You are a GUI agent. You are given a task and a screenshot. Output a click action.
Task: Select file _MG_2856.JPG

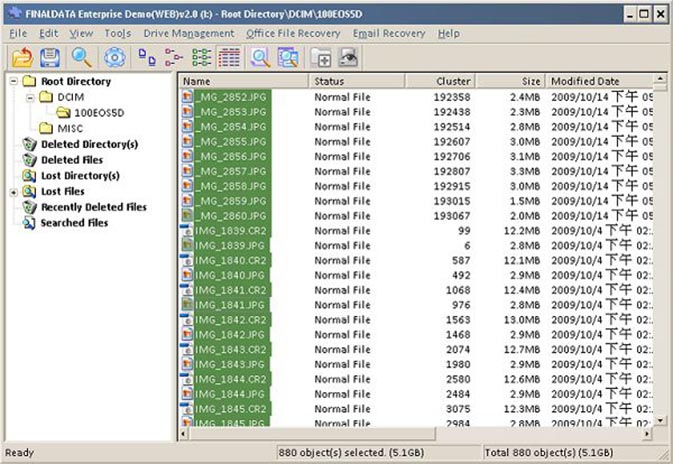point(232,156)
